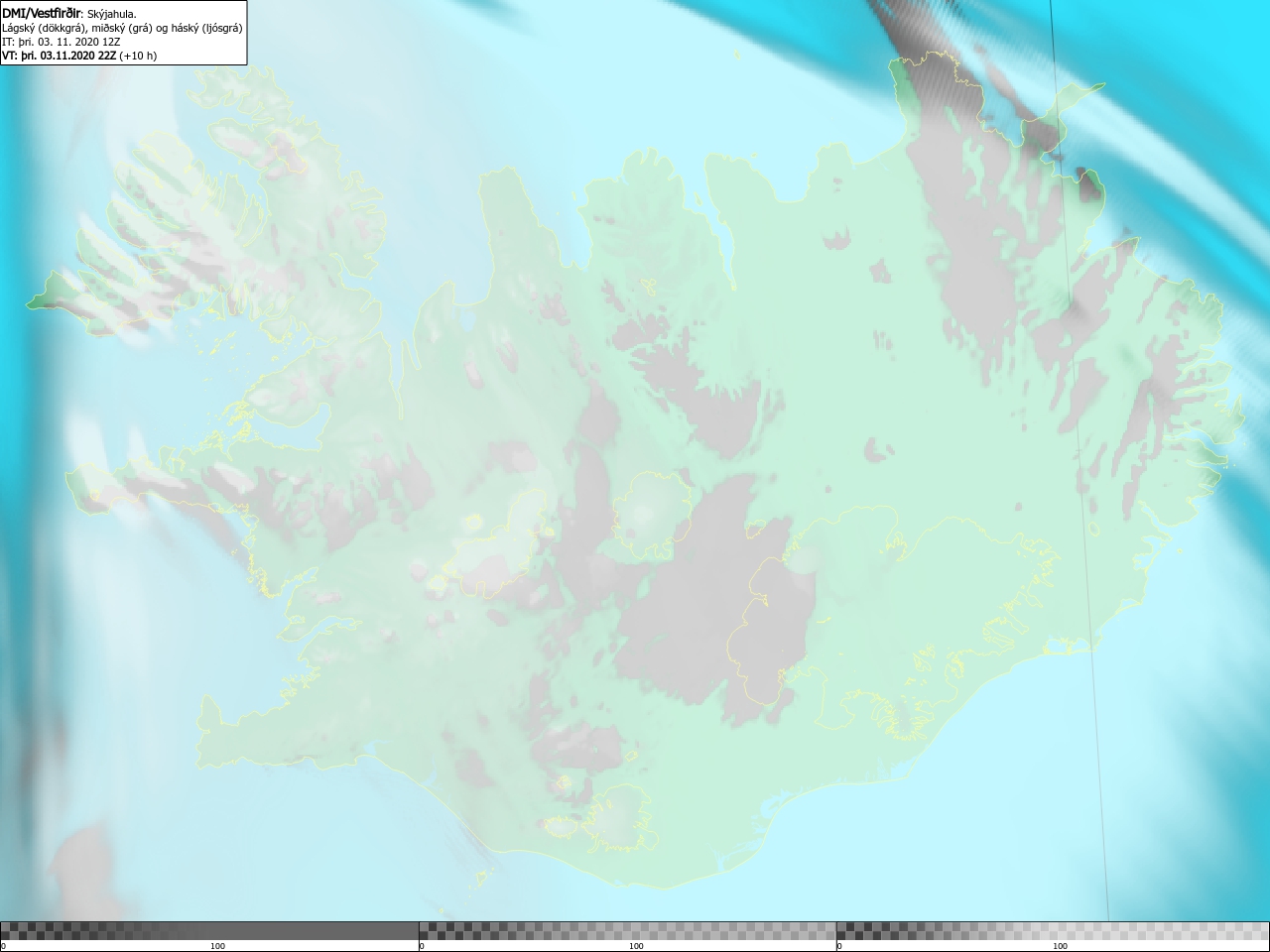Click the '0' label under the low-cloud scale
This screenshot has height=952, width=1270.
click(4, 946)
